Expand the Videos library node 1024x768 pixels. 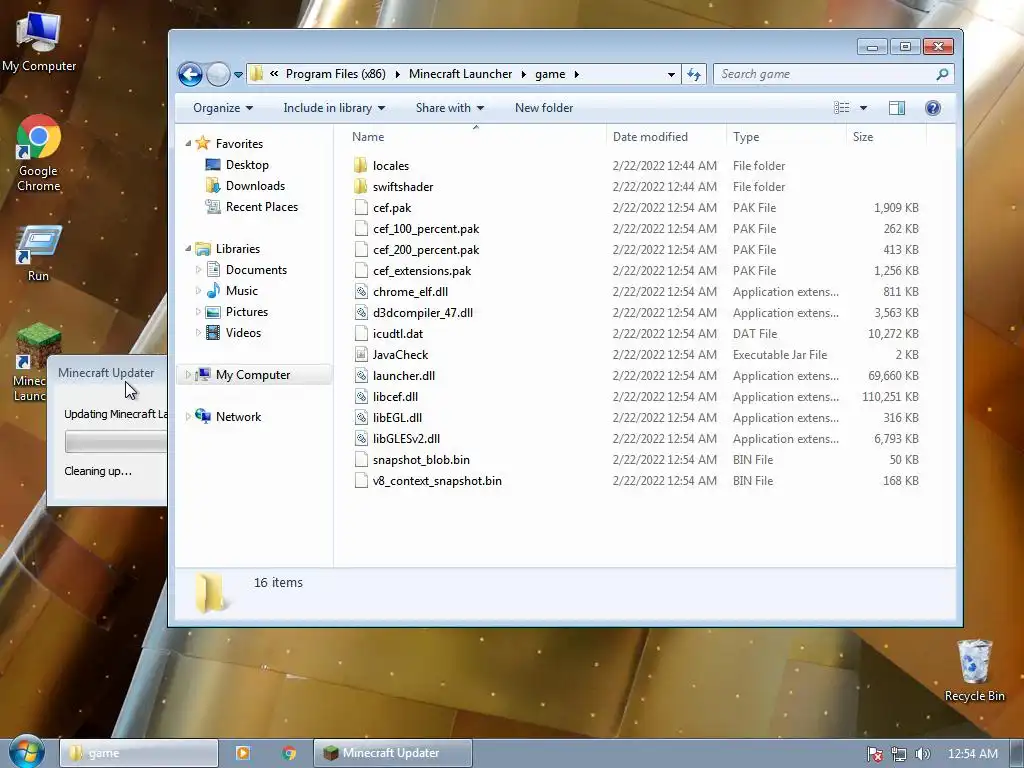point(198,332)
